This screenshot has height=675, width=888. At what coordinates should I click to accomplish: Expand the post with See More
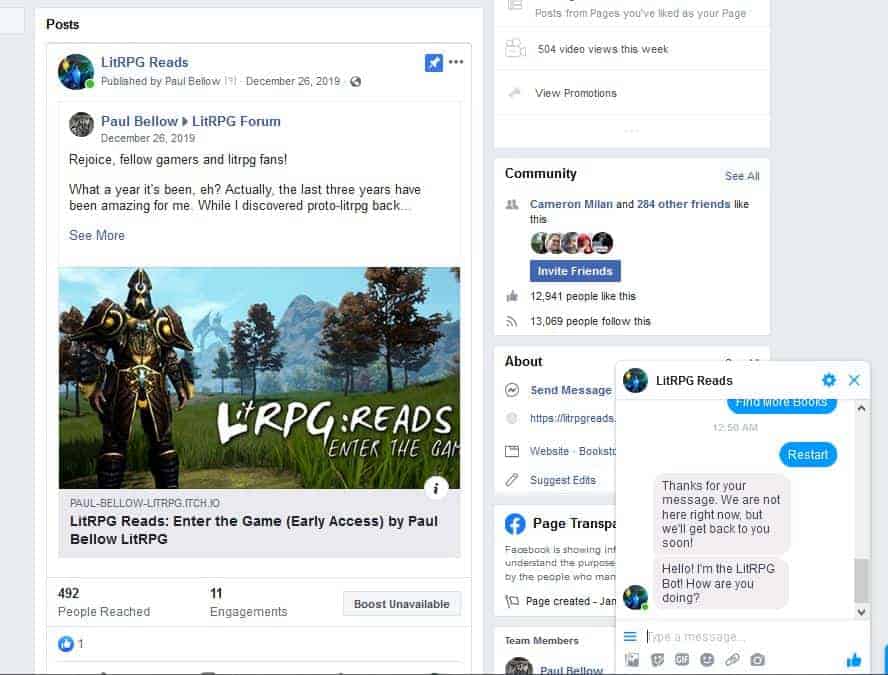click(x=97, y=236)
